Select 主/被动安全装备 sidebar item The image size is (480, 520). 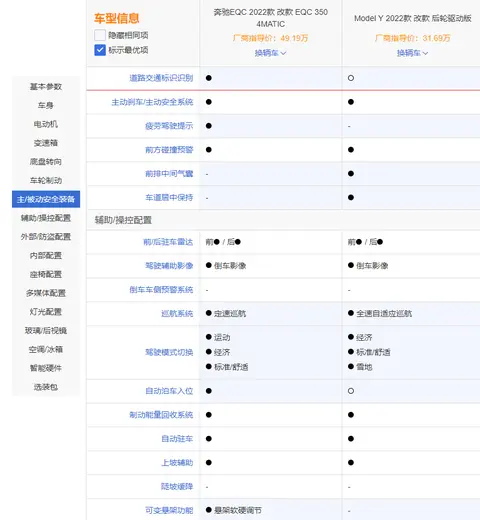pyautogui.click(x=46, y=199)
